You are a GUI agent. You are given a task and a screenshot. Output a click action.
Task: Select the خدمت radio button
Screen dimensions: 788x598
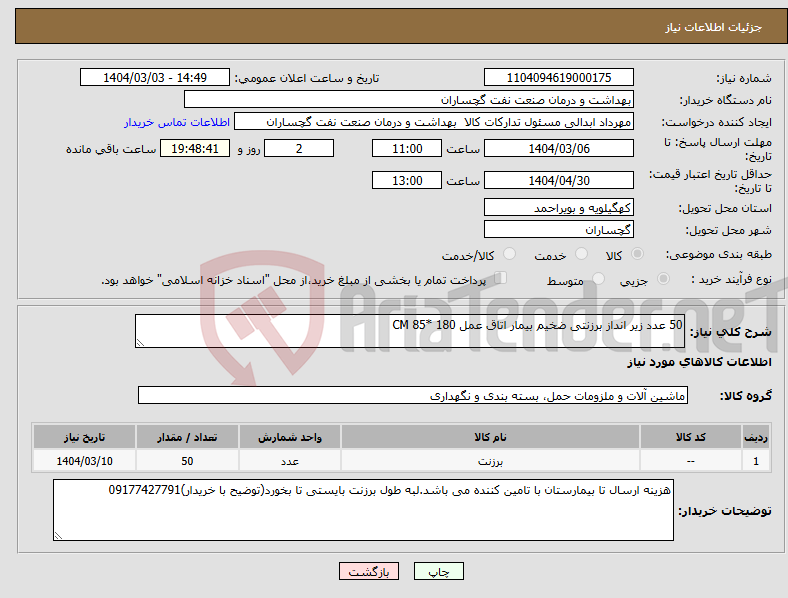click(581, 254)
